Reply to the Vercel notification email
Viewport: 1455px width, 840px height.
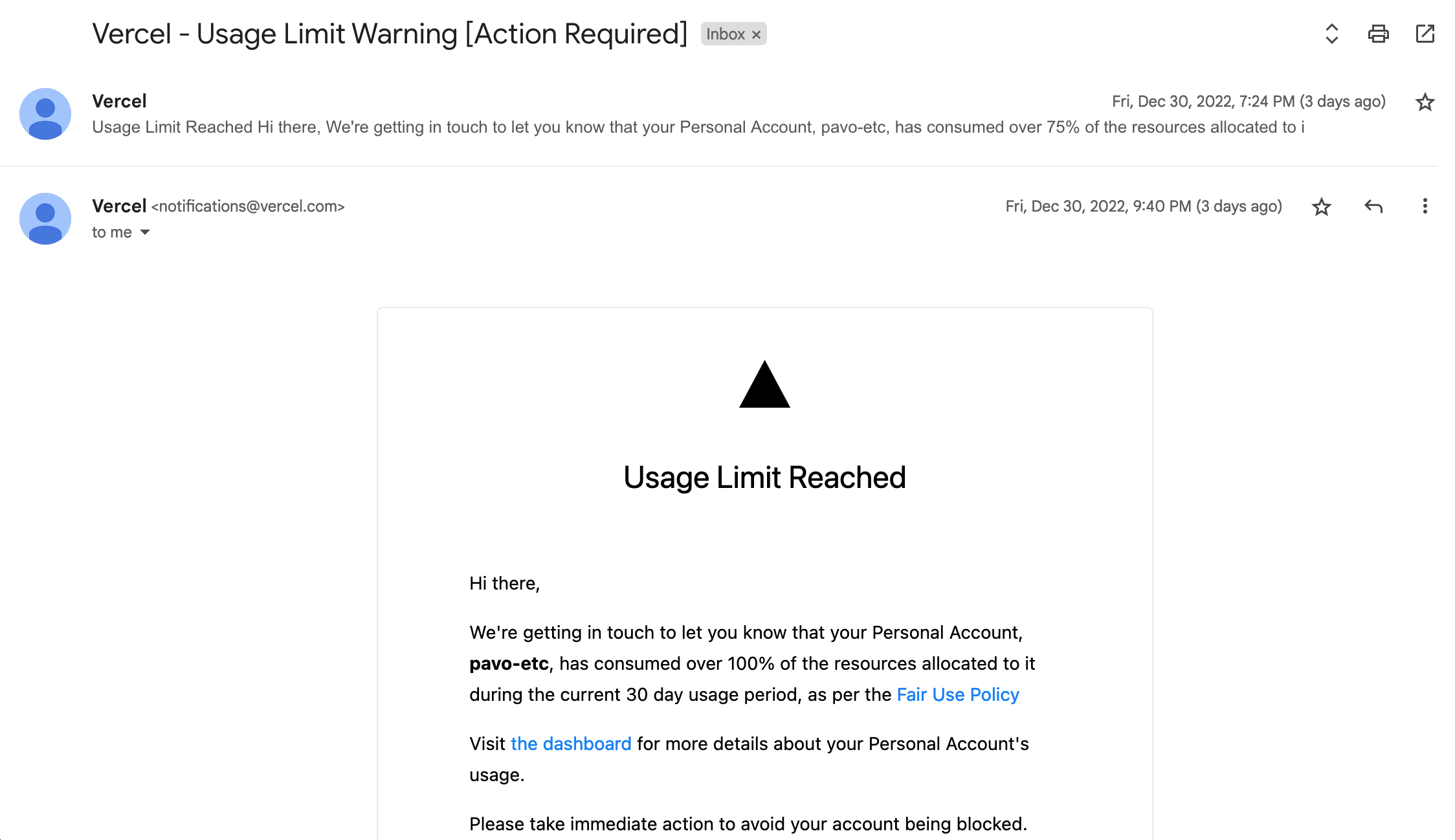1373,206
